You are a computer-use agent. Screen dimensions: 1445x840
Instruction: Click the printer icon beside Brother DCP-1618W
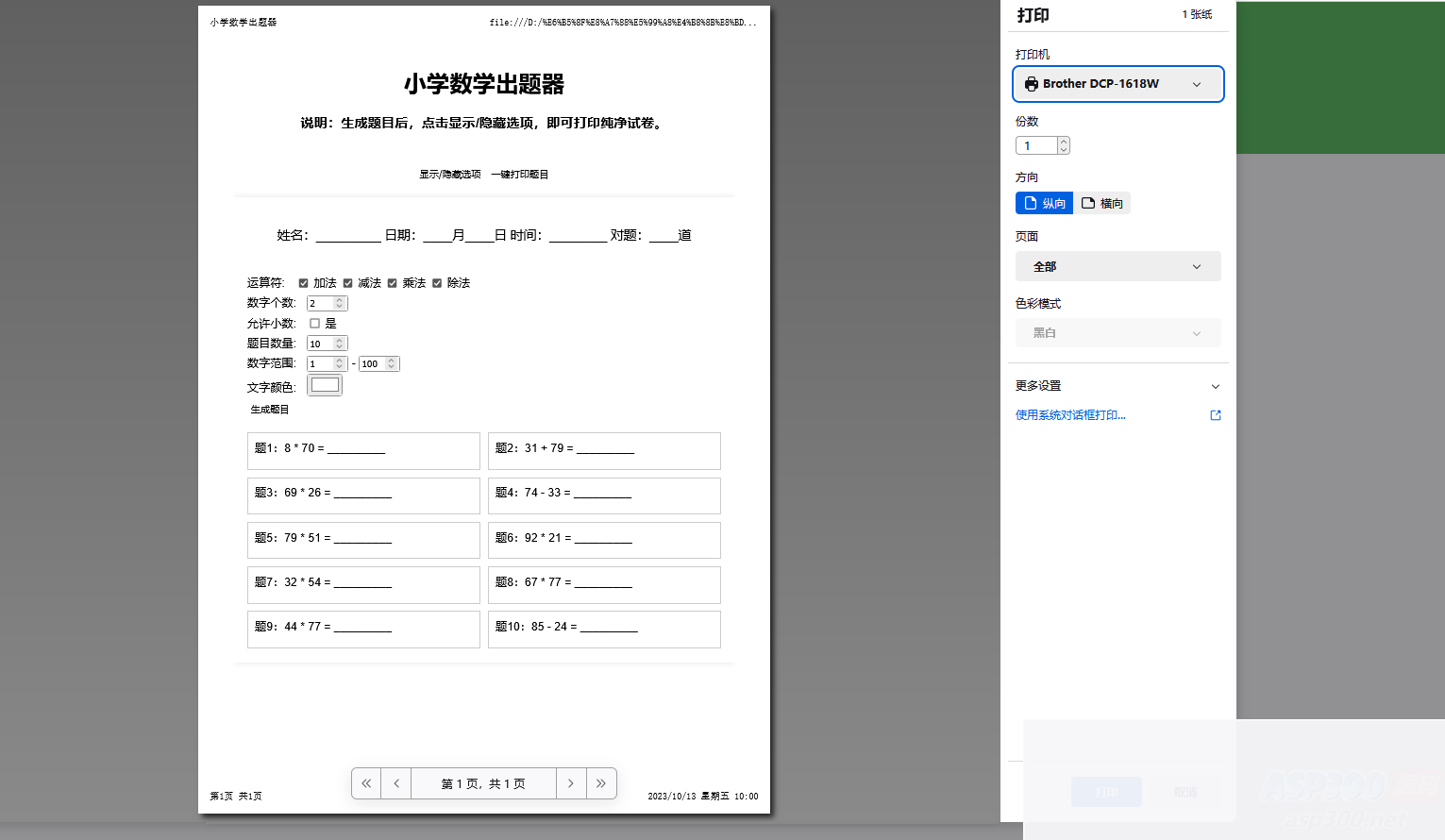(x=1030, y=83)
